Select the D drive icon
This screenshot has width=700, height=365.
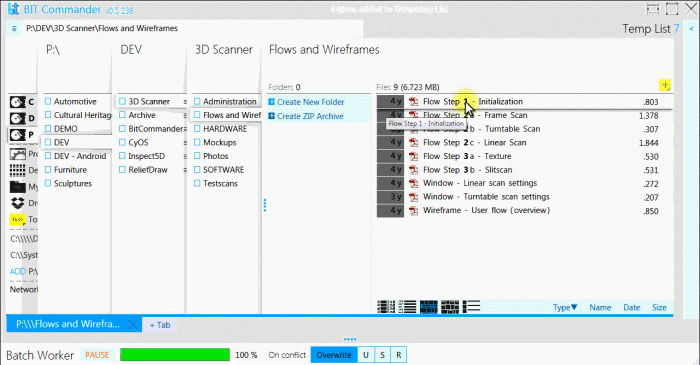18,118
